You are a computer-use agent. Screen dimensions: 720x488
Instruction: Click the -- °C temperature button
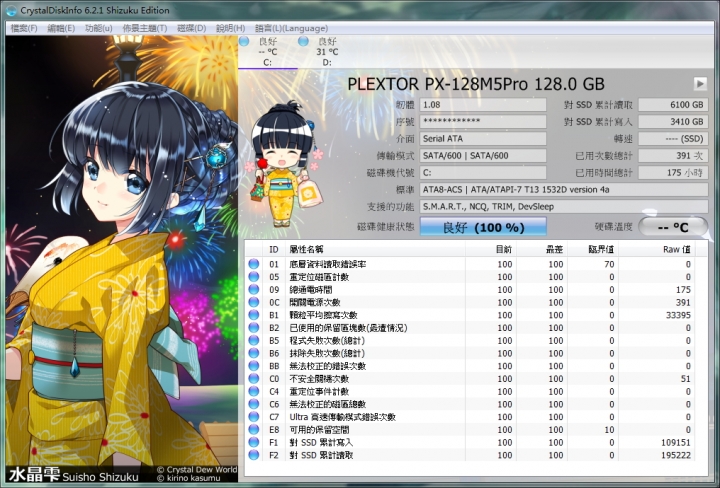coord(673,227)
